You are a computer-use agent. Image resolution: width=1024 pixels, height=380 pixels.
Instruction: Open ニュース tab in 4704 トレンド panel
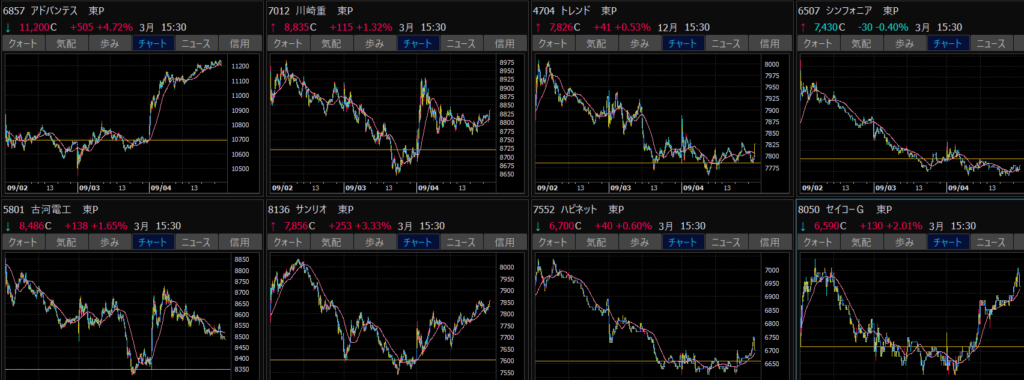(x=727, y=44)
